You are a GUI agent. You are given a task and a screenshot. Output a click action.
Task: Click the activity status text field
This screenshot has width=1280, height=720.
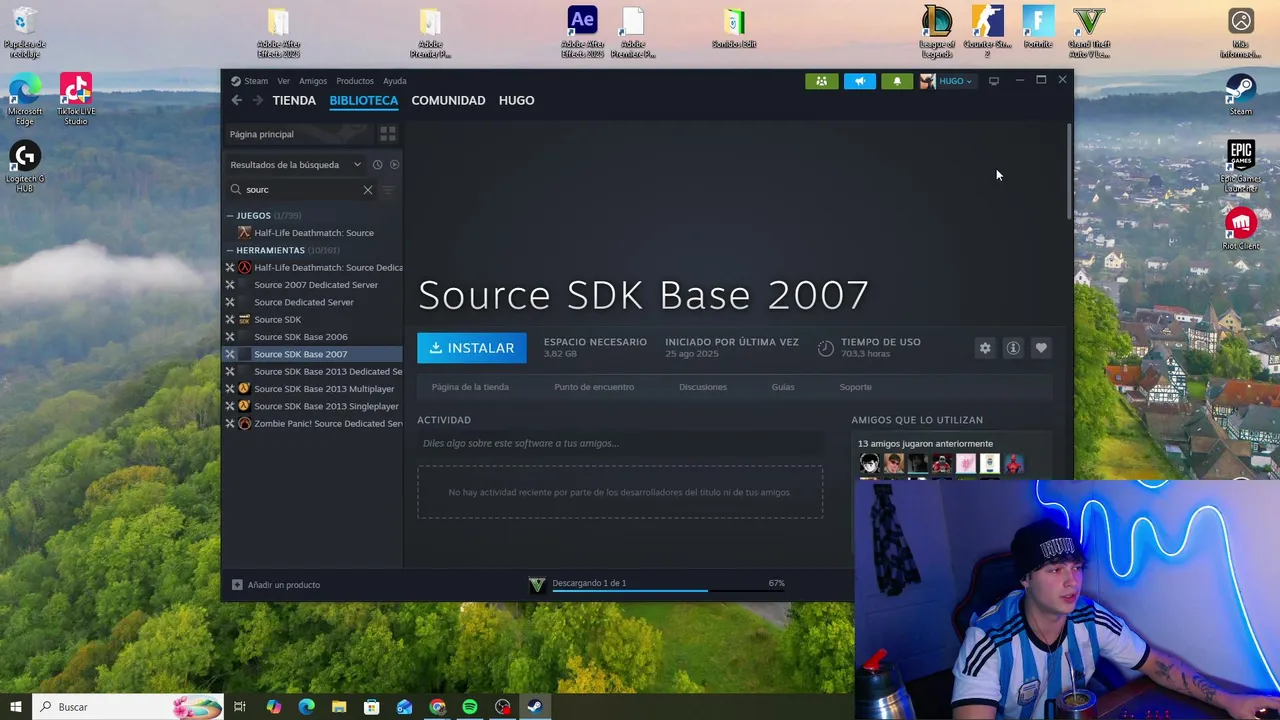(x=620, y=443)
